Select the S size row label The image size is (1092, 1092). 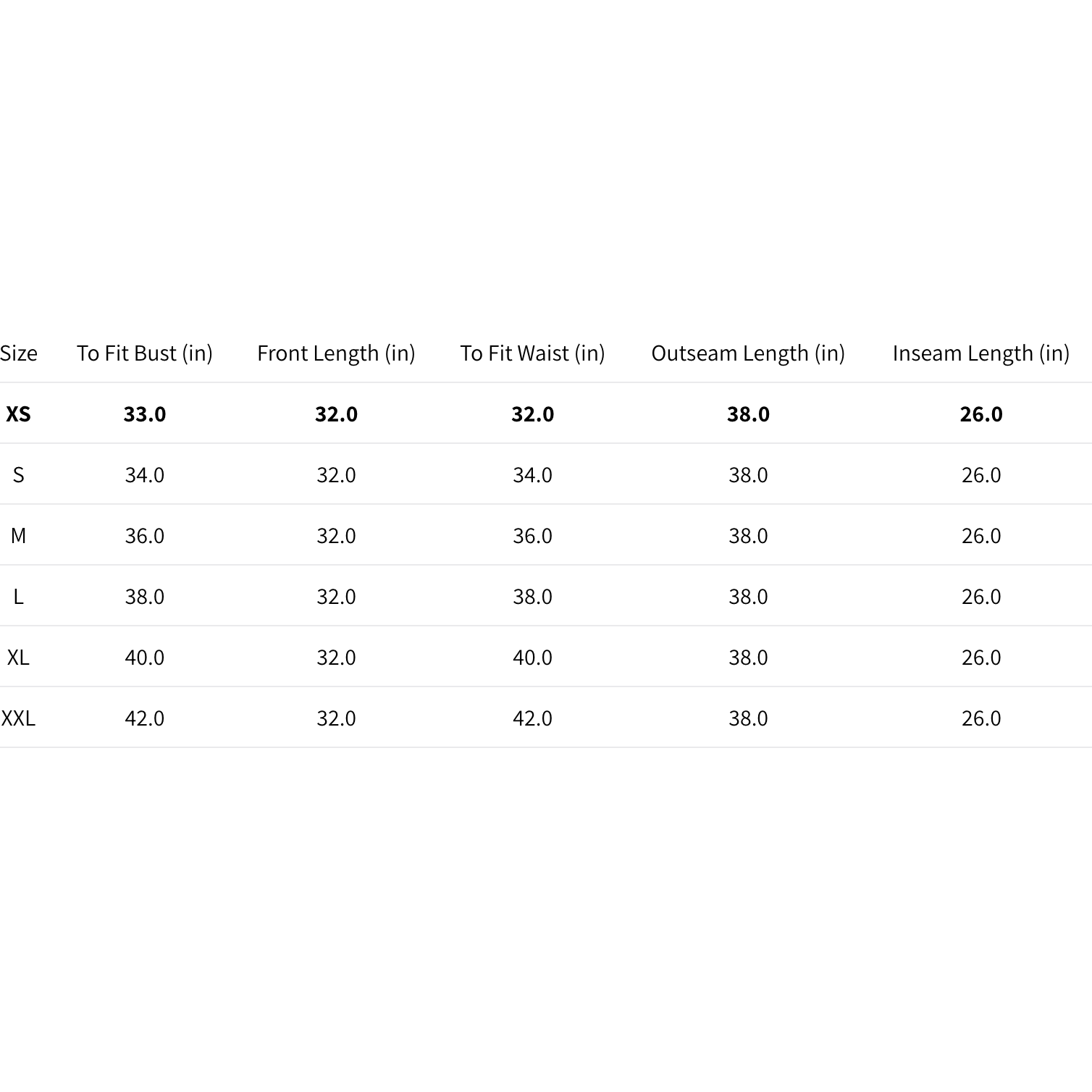point(18,475)
